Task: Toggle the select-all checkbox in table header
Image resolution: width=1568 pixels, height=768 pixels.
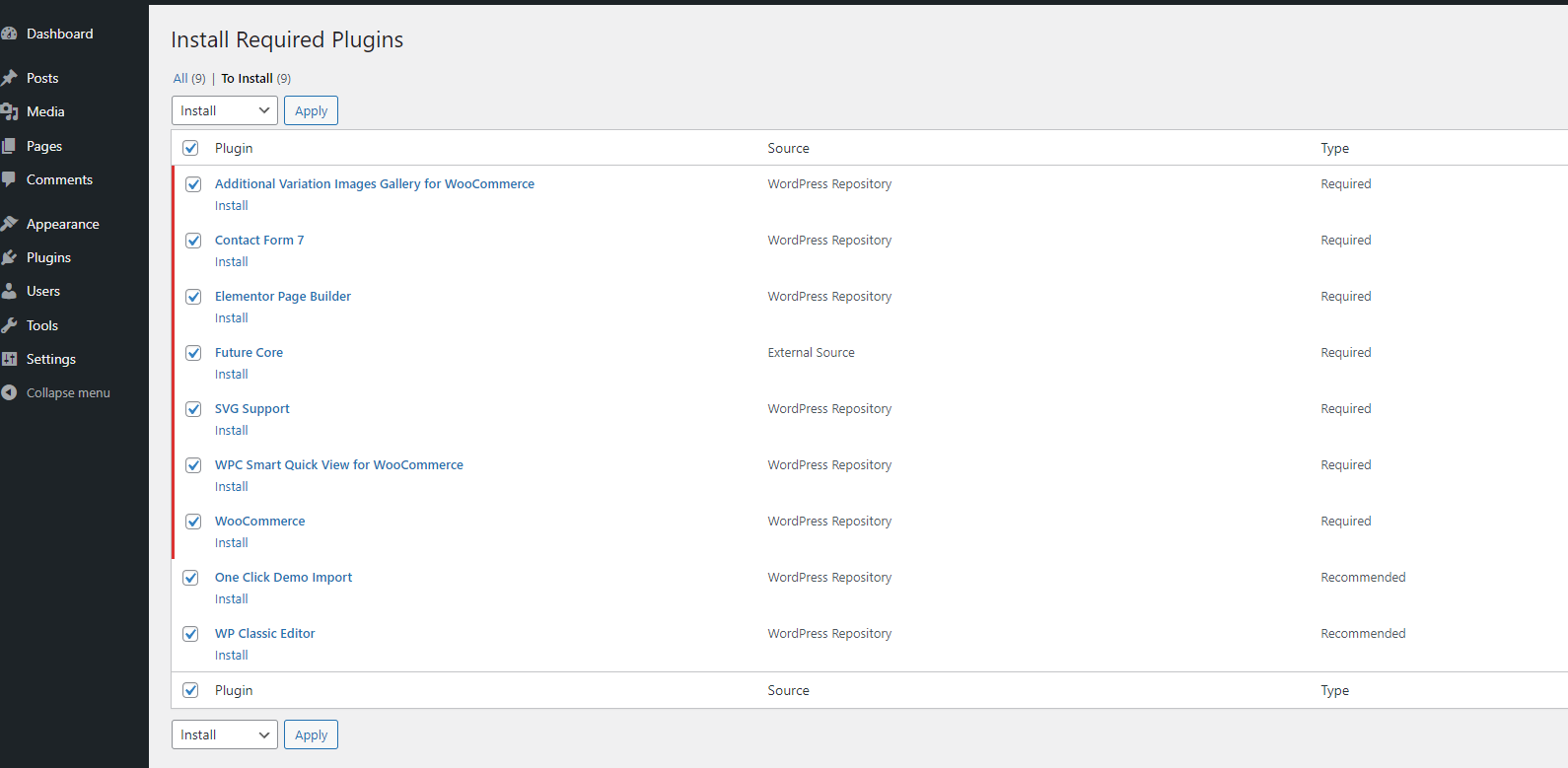Action: point(190,148)
